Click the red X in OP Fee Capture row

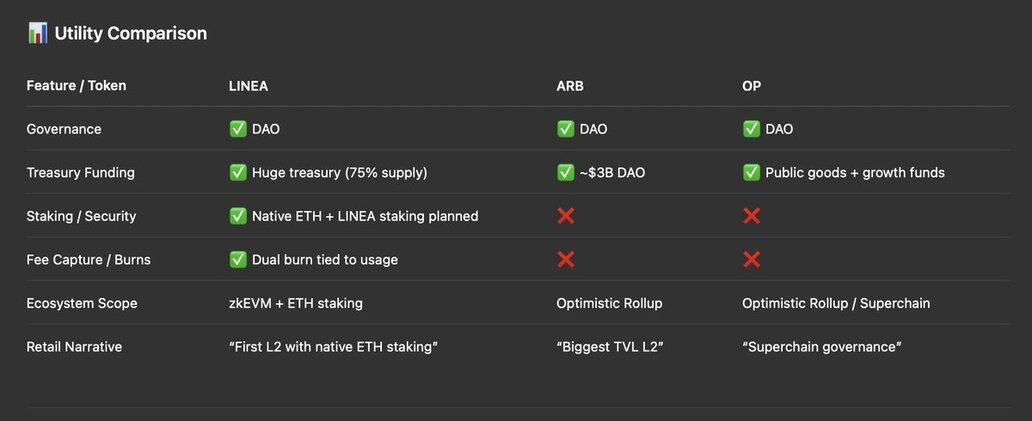(x=751, y=259)
